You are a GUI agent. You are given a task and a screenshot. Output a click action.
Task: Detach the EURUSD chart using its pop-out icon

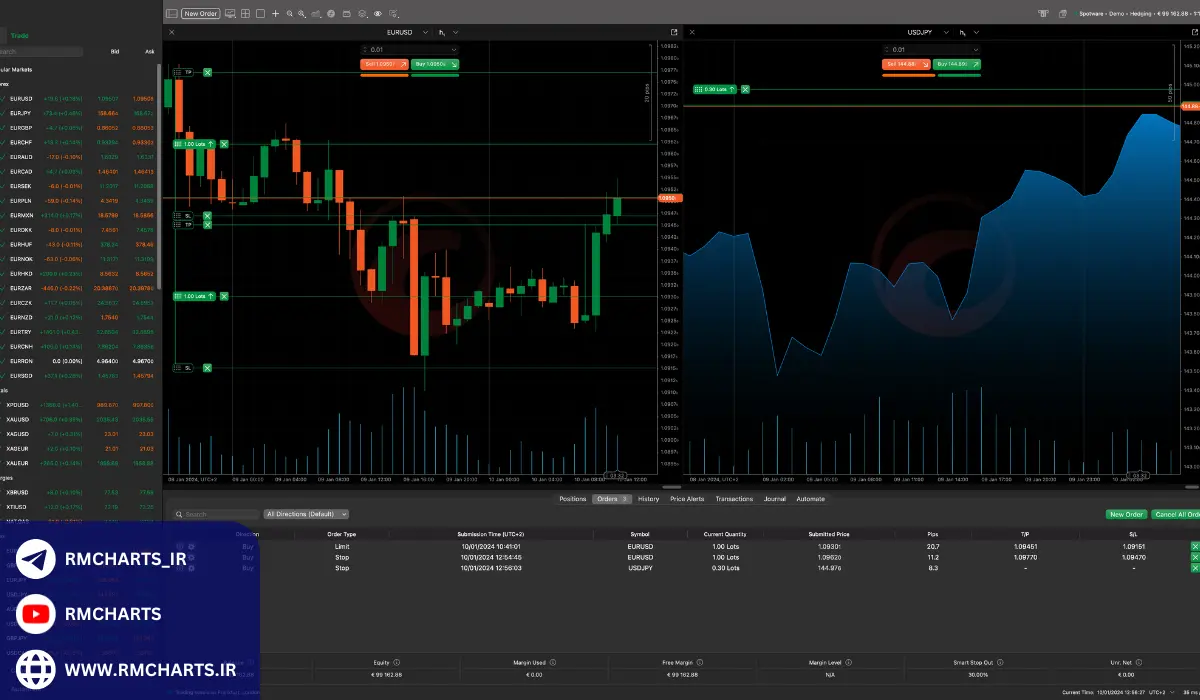pos(676,31)
